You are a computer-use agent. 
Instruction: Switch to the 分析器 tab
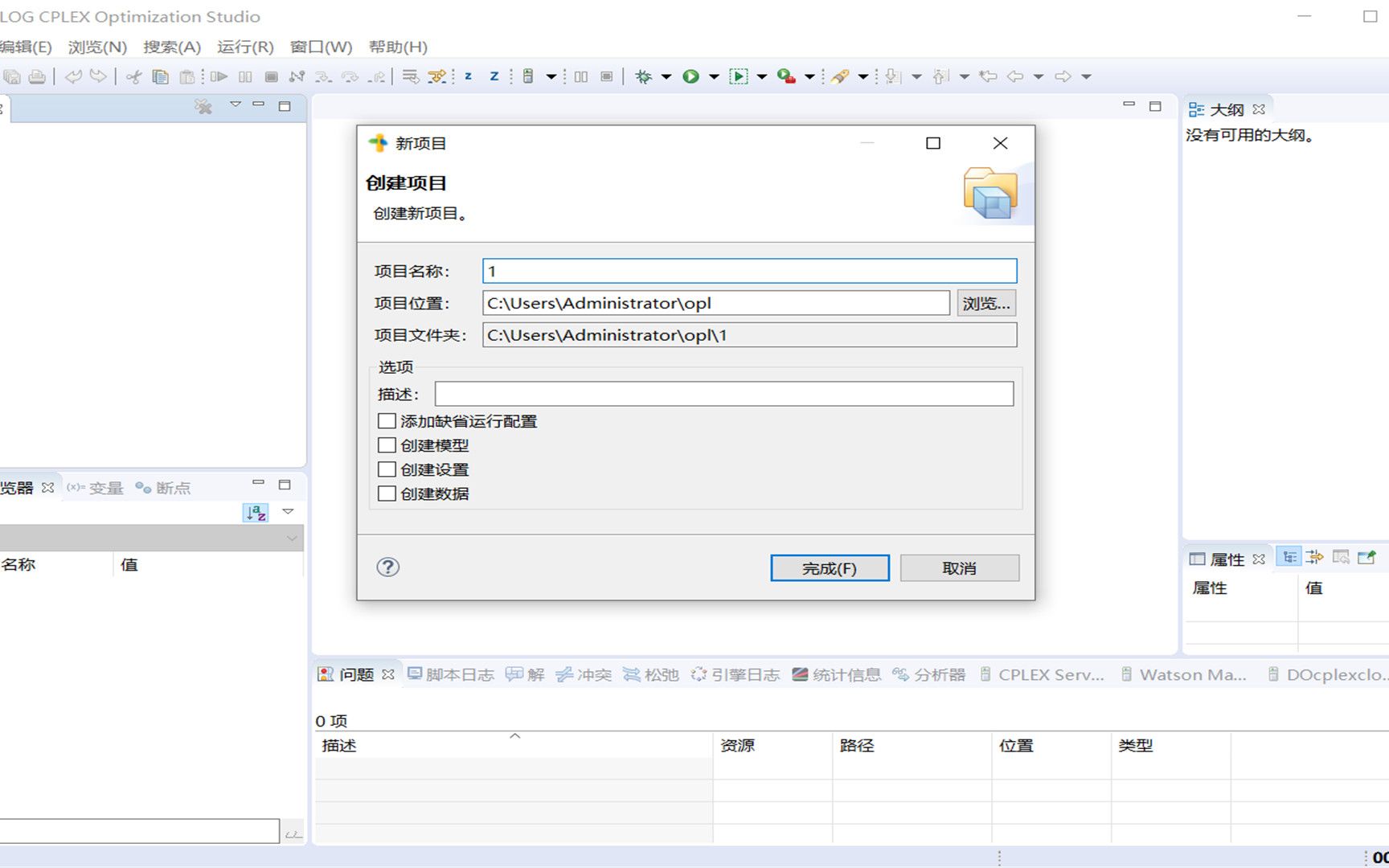click(x=929, y=674)
